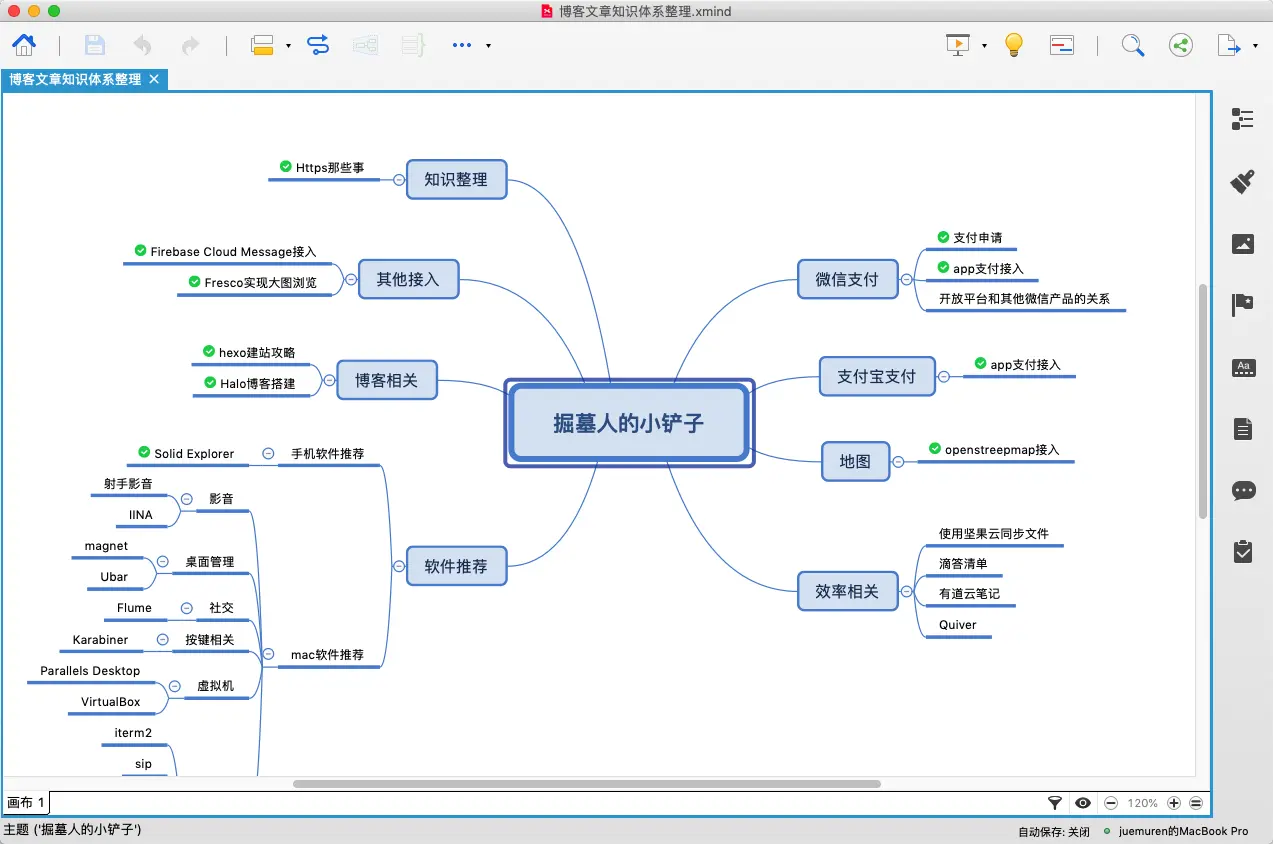Click the Save disk icon
Viewport: 1273px width, 844px height.
pos(94,45)
